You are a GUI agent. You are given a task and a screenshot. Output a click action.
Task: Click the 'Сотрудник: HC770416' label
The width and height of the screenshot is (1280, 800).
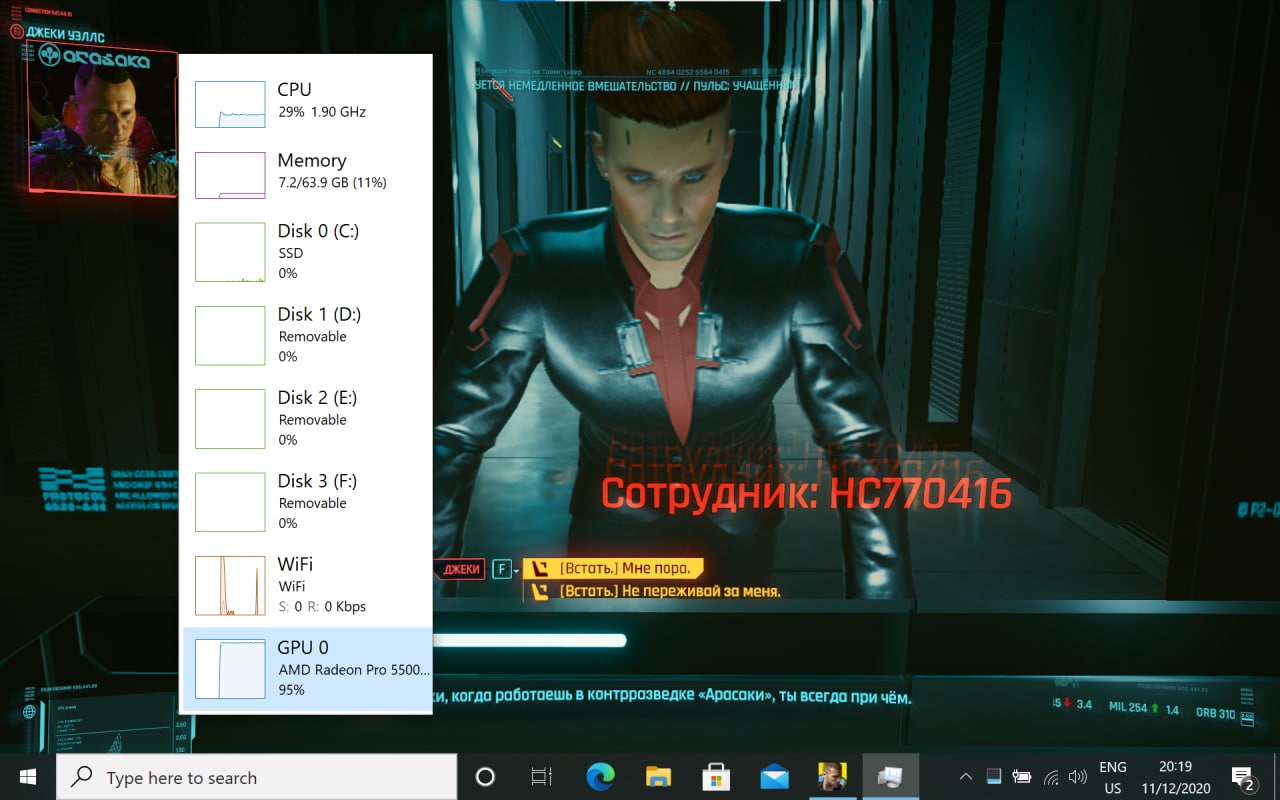[x=806, y=494]
